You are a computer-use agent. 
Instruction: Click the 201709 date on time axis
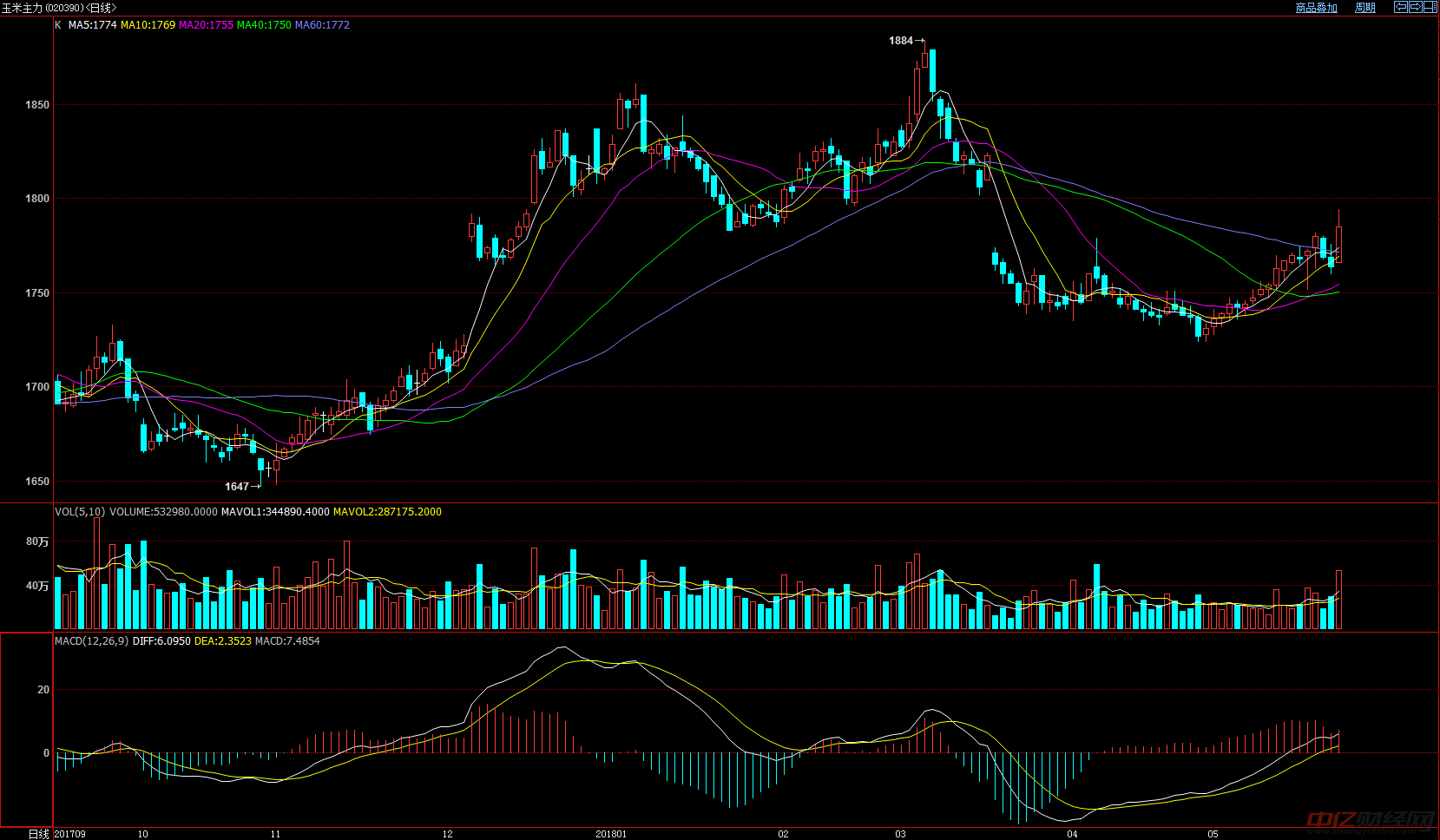(x=70, y=834)
